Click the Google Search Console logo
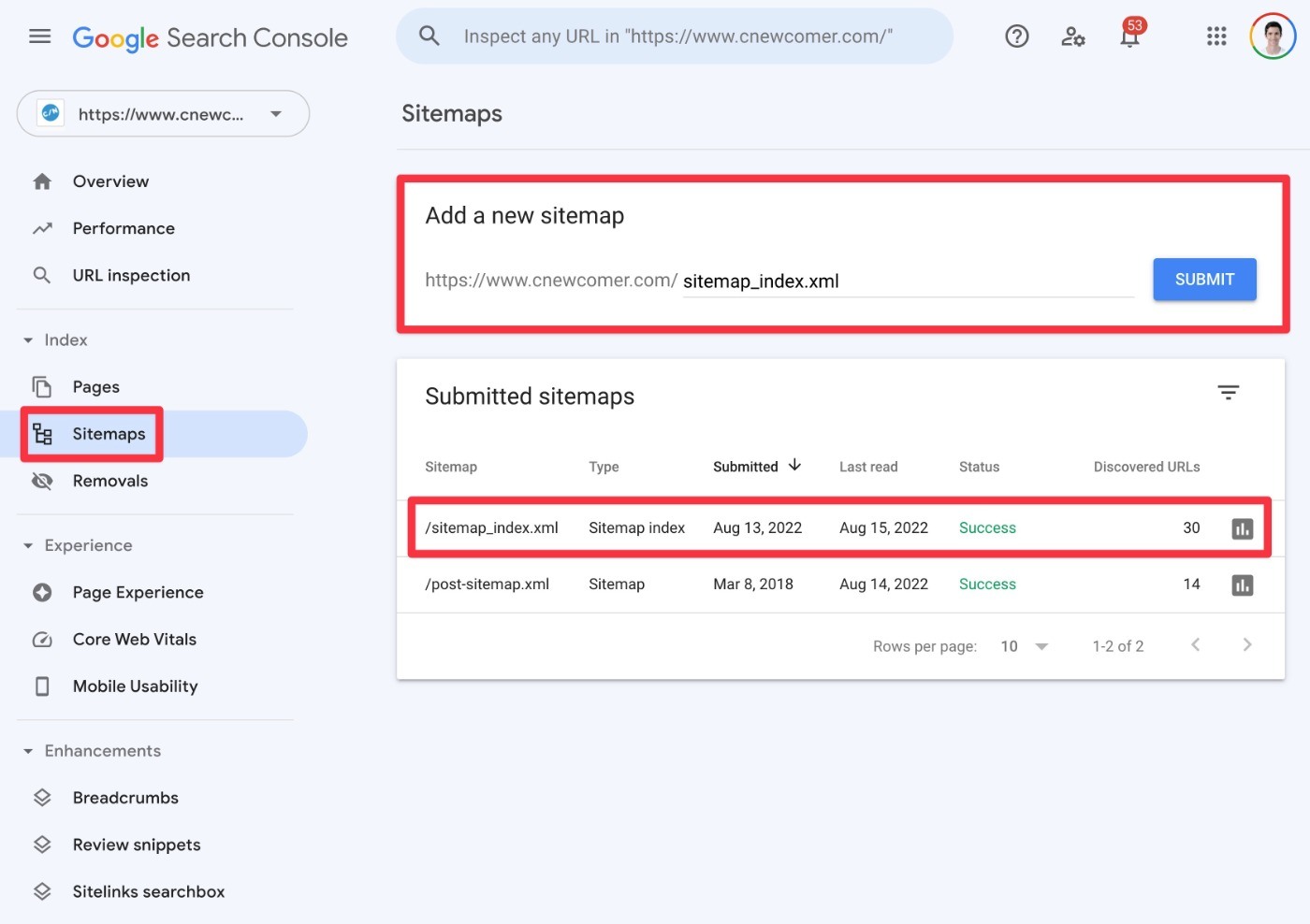The width and height of the screenshot is (1310, 924). 210,37
